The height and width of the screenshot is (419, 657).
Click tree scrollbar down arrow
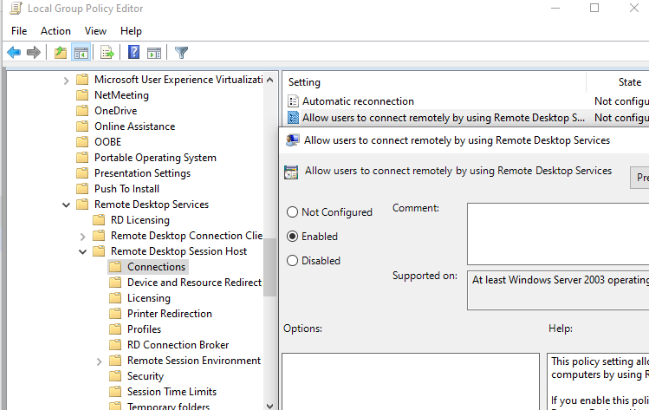[270, 406]
